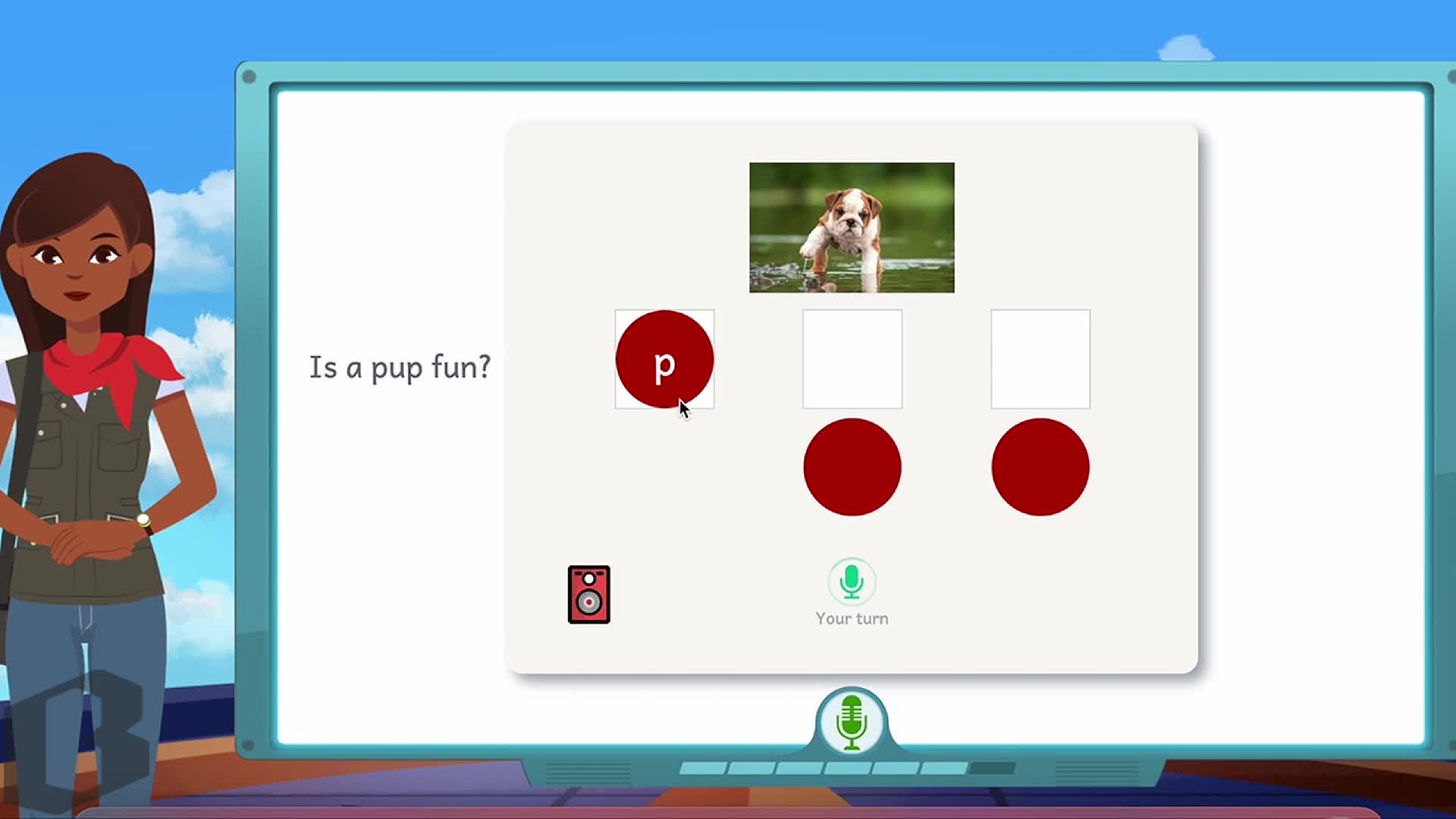Click the puppy photo
The width and height of the screenshot is (1456, 819).
(x=852, y=227)
